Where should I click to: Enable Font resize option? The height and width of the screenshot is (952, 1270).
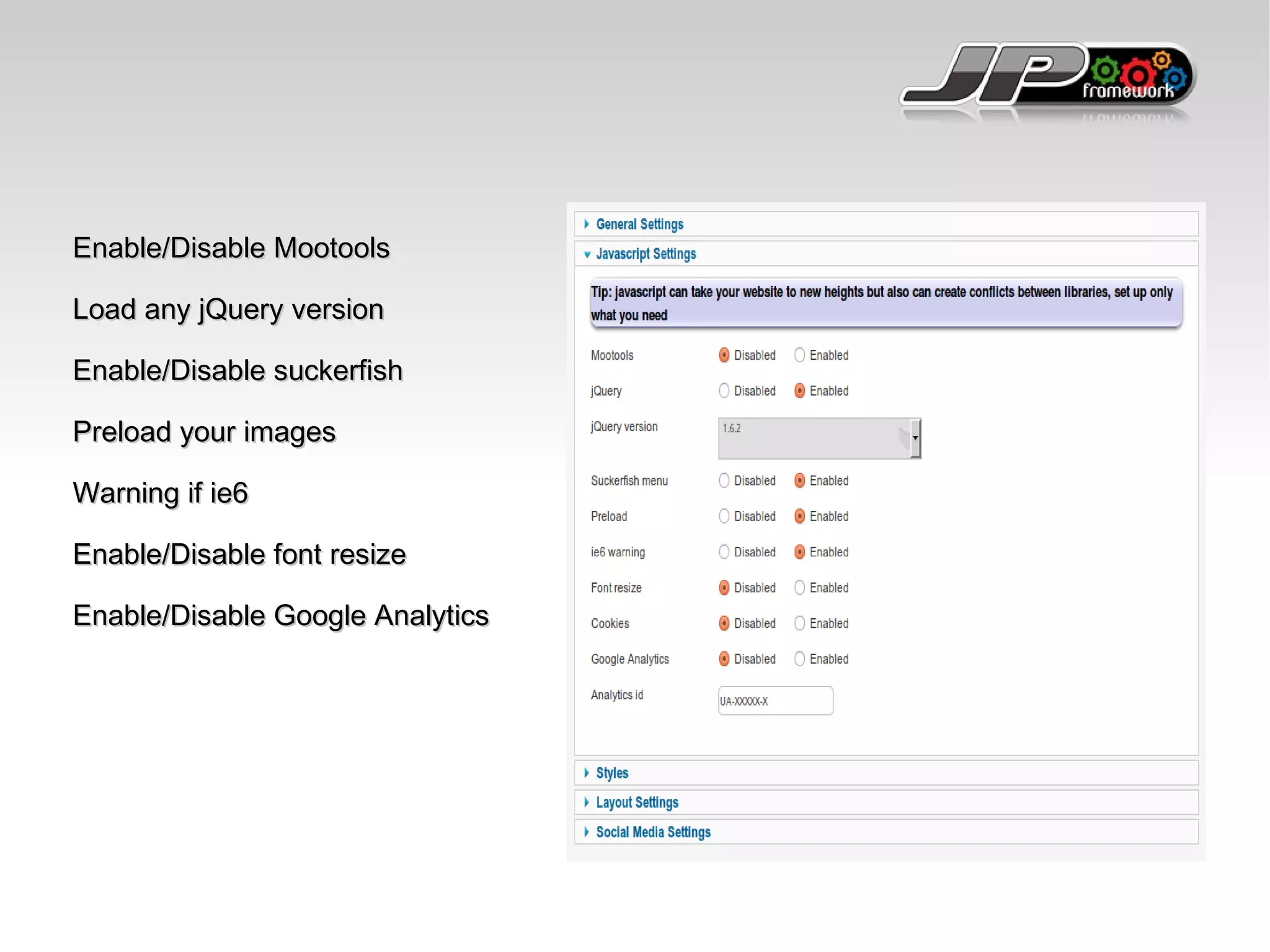click(x=800, y=587)
